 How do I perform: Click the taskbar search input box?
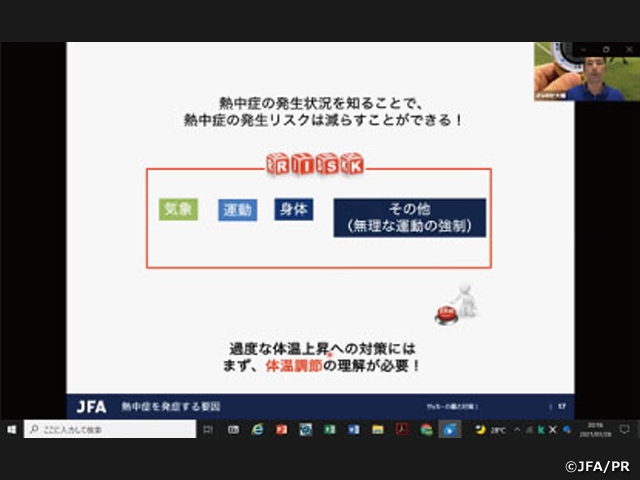click(110, 429)
